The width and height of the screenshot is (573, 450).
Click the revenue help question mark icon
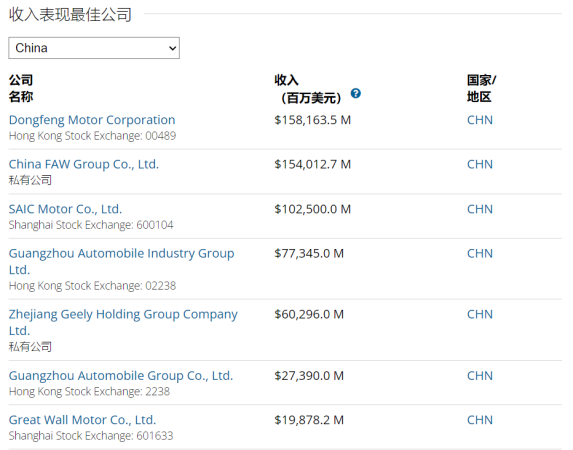tap(356, 94)
